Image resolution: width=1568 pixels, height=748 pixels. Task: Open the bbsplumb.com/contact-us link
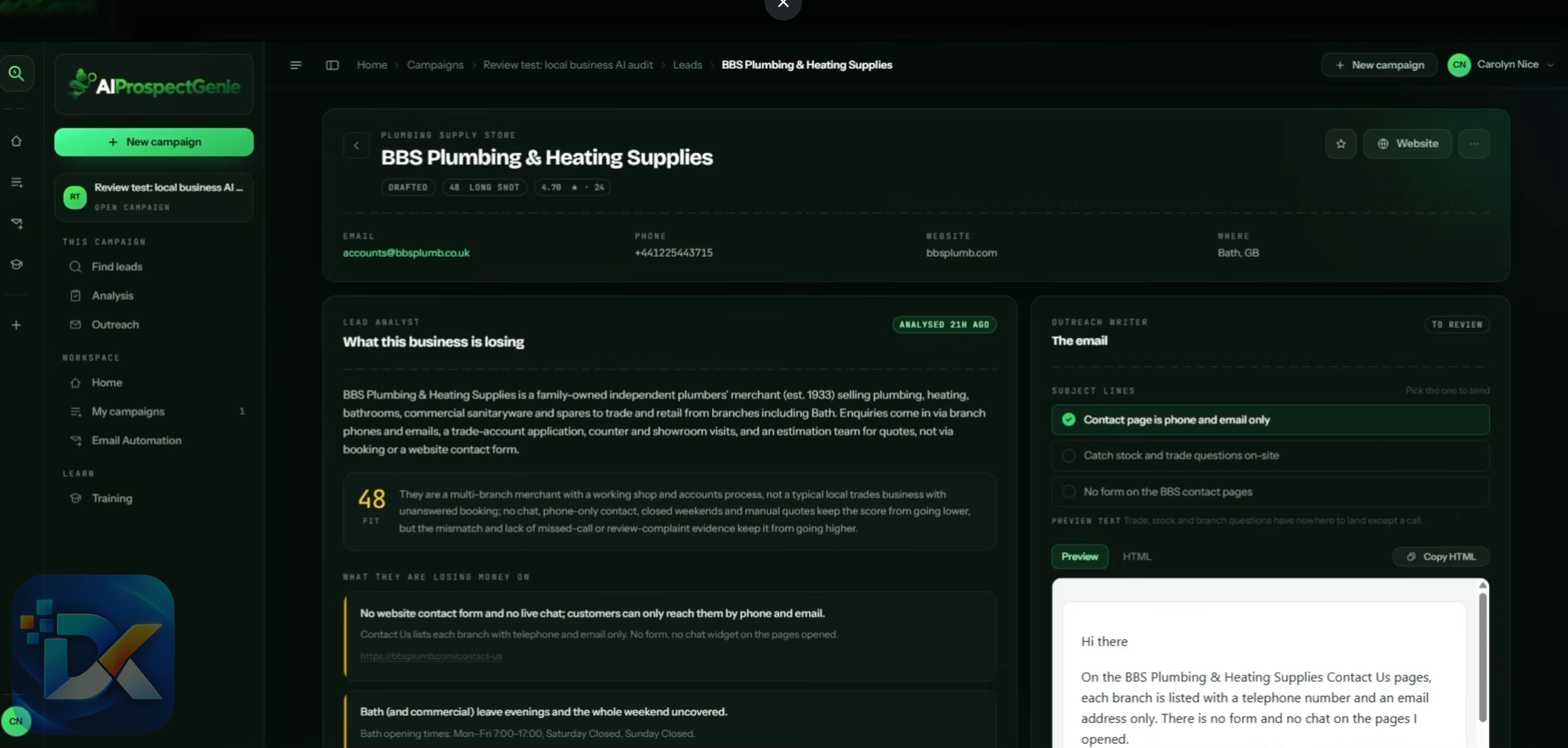[431, 656]
